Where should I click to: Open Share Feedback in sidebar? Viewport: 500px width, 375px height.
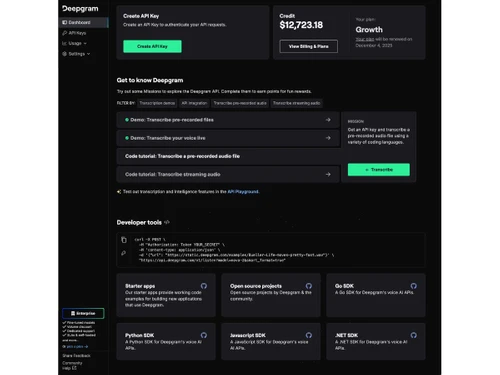(76, 356)
